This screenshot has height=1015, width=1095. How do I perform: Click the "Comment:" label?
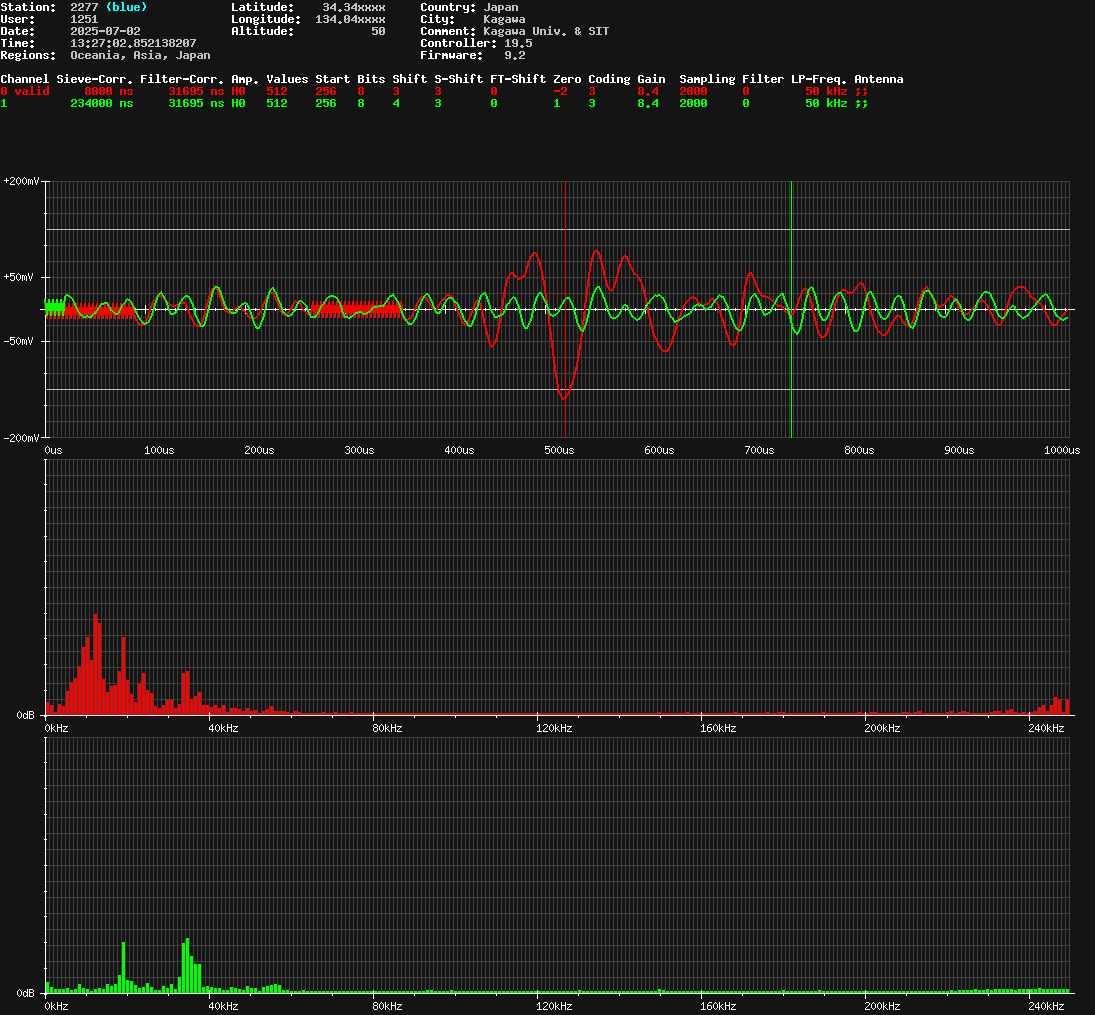(448, 31)
